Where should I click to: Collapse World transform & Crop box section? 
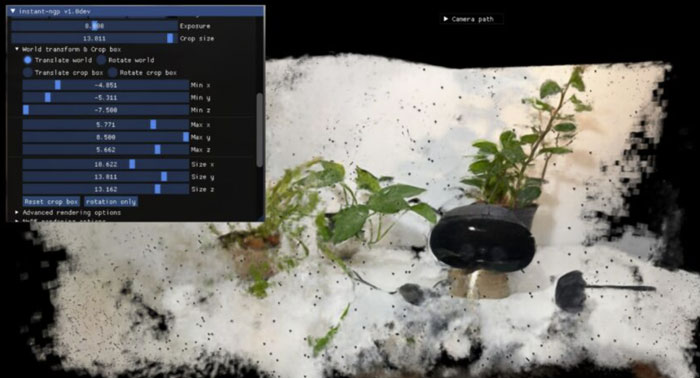point(17,49)
